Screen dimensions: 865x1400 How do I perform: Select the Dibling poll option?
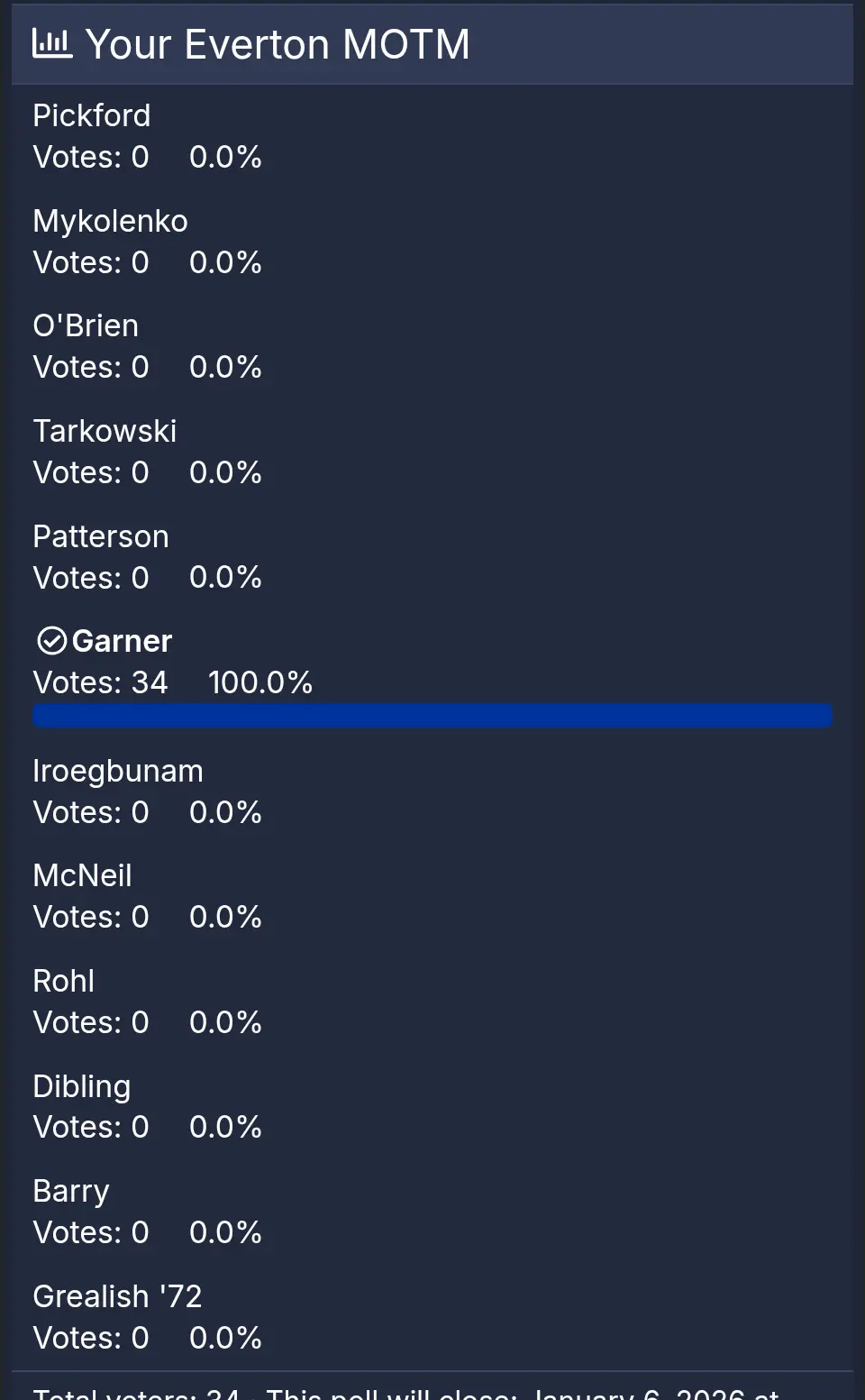pyautogui.click(x=82, y=1087)
